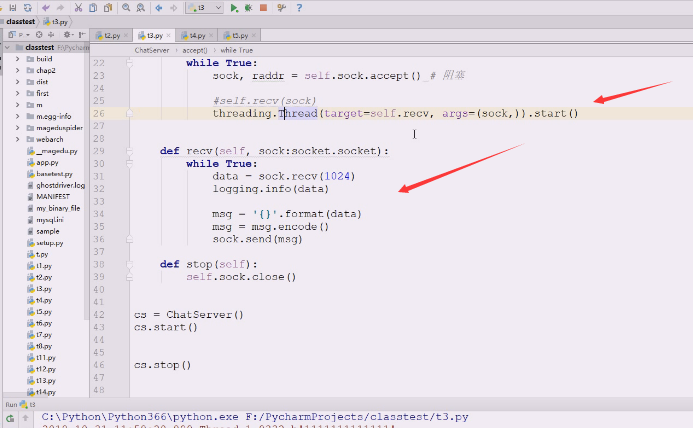Expand the m.egg-info folder
693x428 pixels.
[x=17, y=116]
